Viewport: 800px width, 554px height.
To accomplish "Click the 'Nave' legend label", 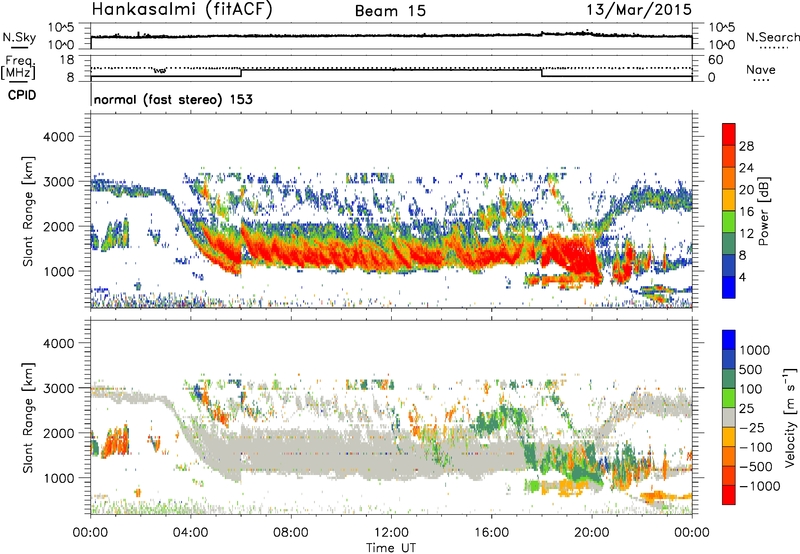I will tap(760, 69).
